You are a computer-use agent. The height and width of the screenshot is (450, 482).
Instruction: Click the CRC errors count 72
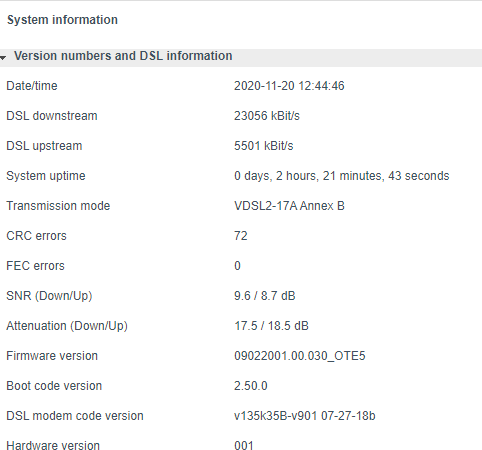[x=241, y=236]
